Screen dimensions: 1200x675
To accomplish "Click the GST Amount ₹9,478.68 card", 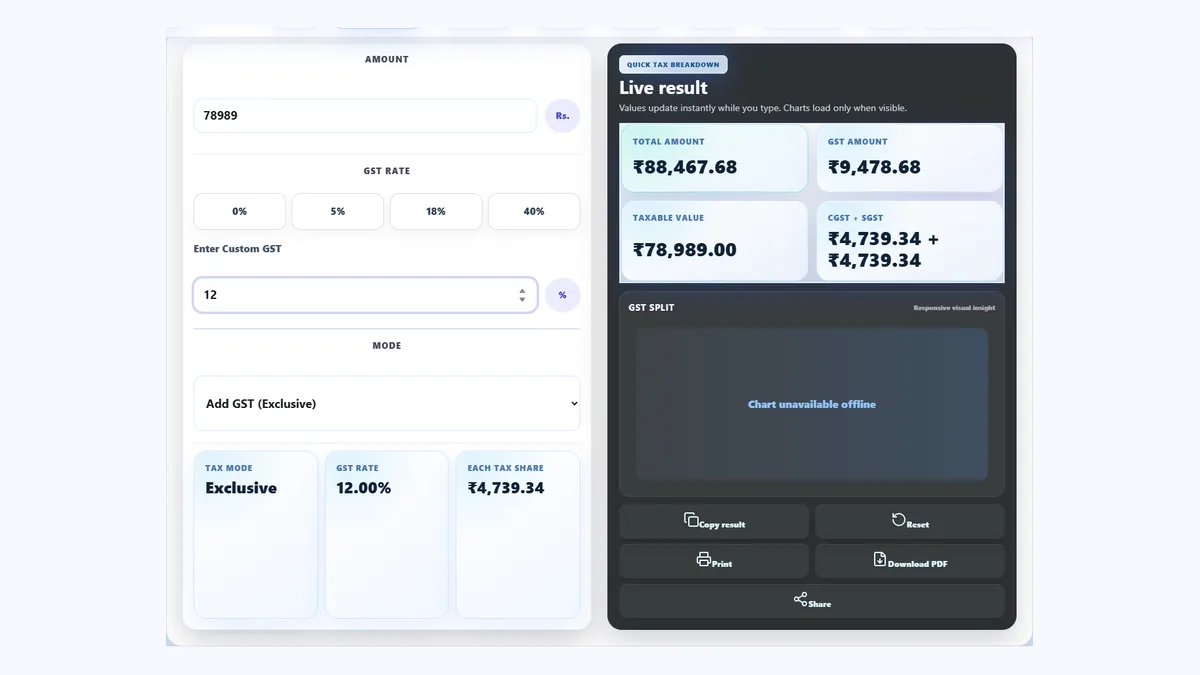I will point(910,158).
